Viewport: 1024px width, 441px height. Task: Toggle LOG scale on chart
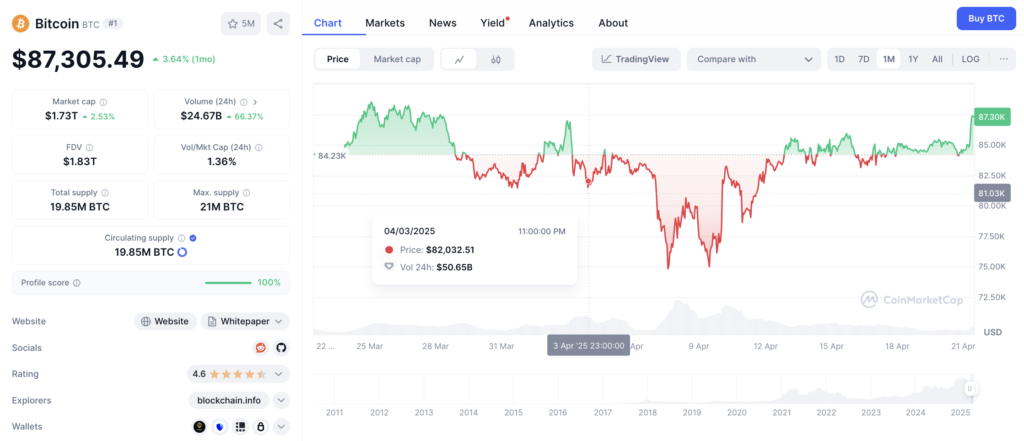970,59
